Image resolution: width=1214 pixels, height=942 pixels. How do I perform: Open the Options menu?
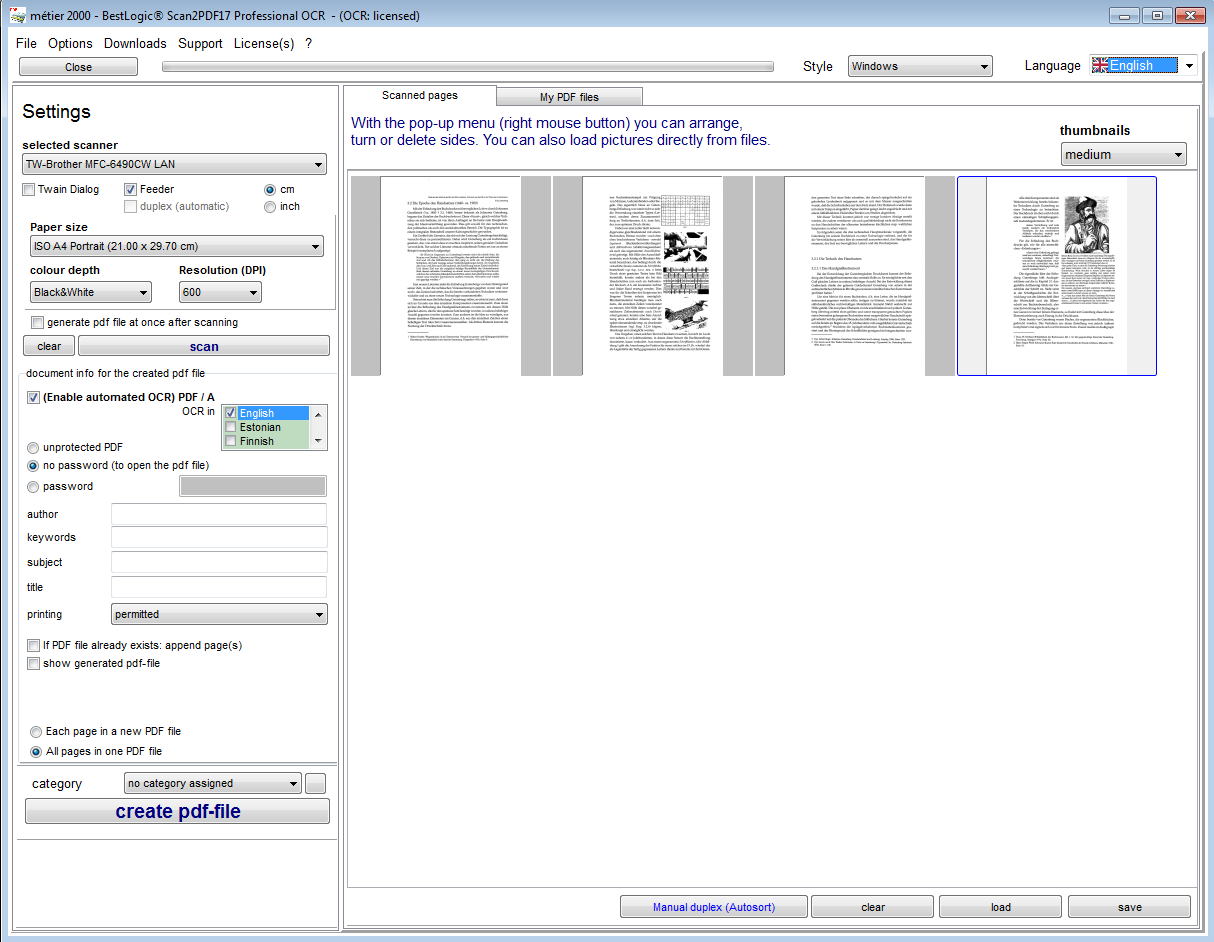(x=70, y=43)
